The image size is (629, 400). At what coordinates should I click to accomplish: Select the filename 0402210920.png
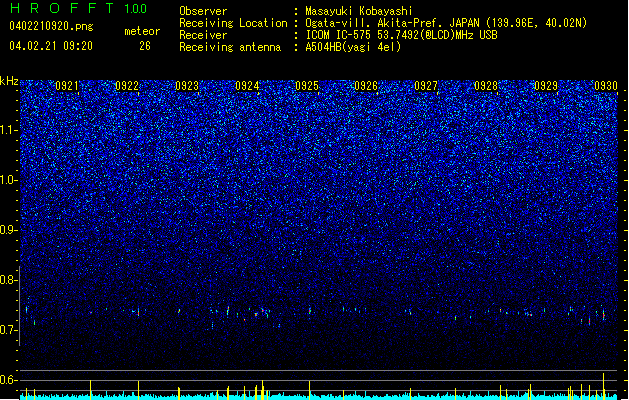click(51, 26)
